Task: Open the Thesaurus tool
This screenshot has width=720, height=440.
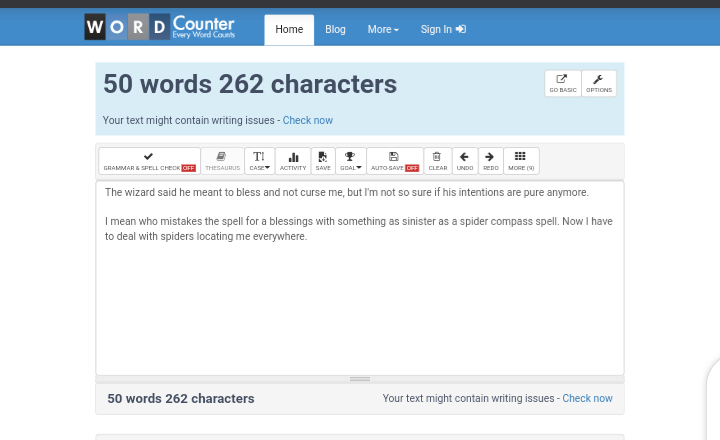Action: point(222,161)
